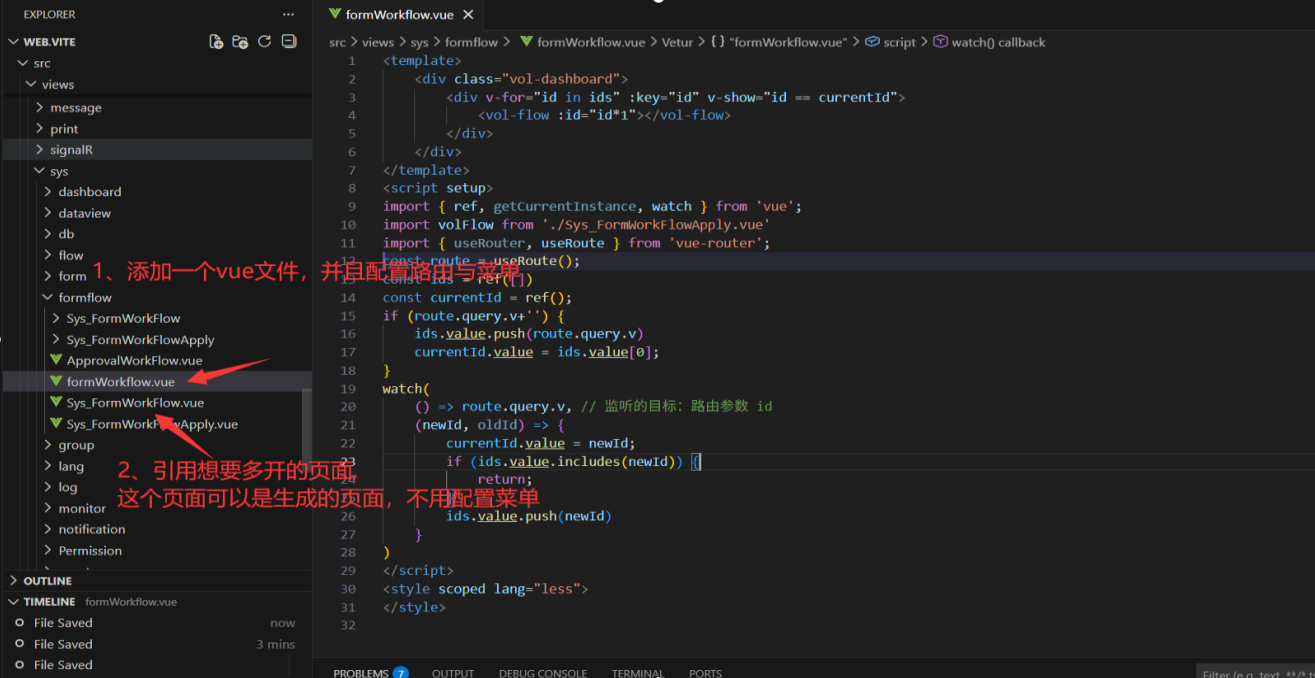1315x678 pixels.
Task: Expand the OUTLINE section
Action: [x=47, y=581]
